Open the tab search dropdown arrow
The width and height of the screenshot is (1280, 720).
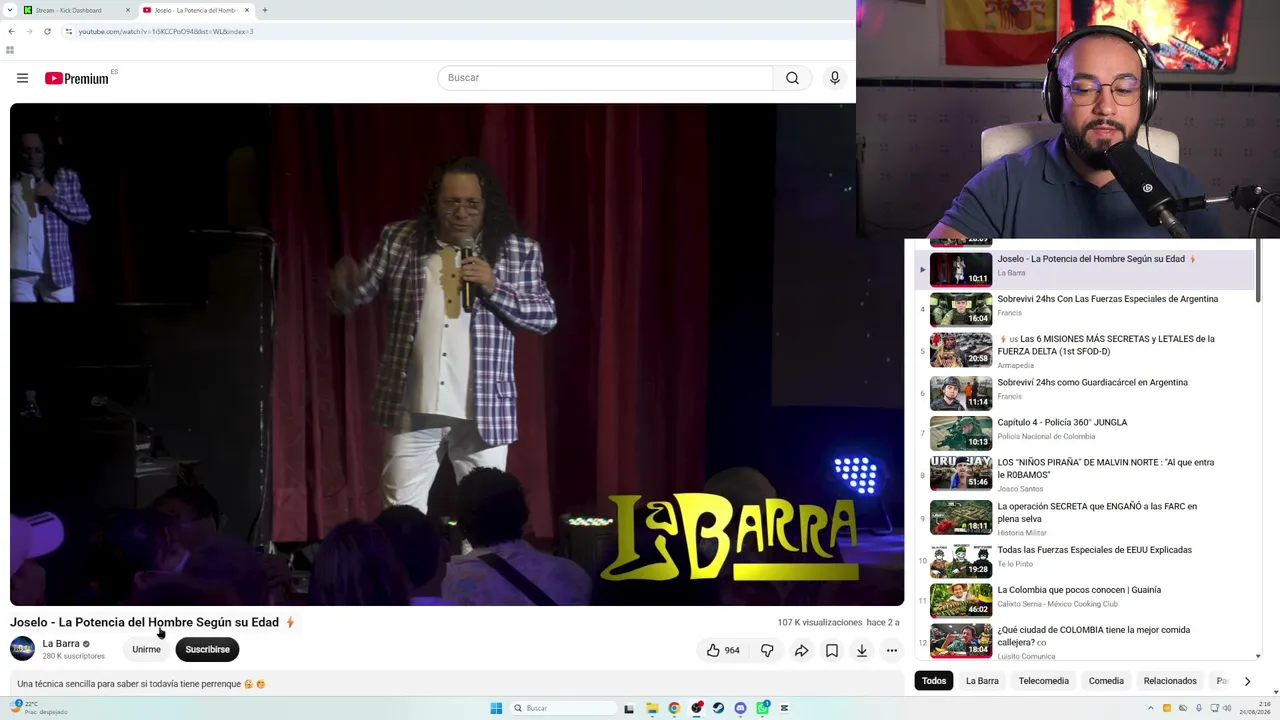click(11, 10)
